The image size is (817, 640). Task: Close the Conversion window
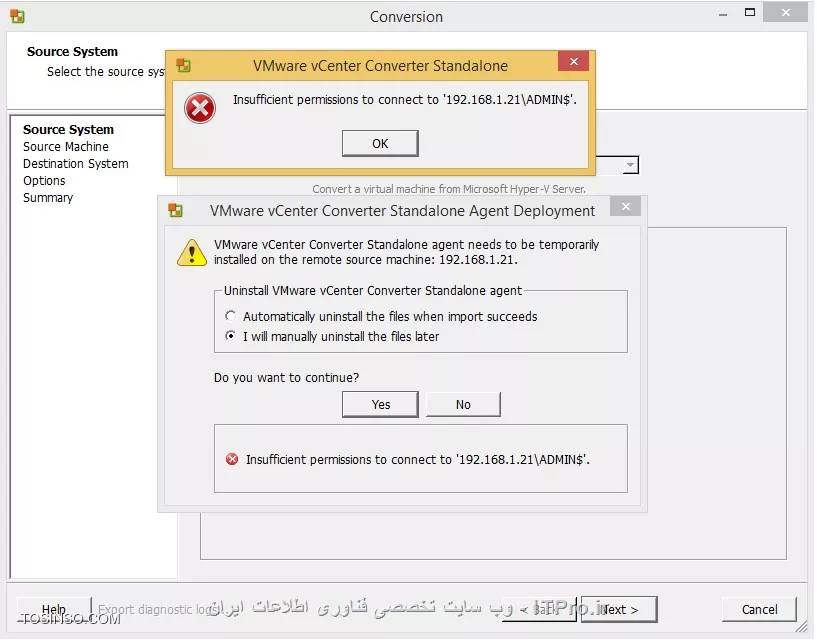coord(786,13)
